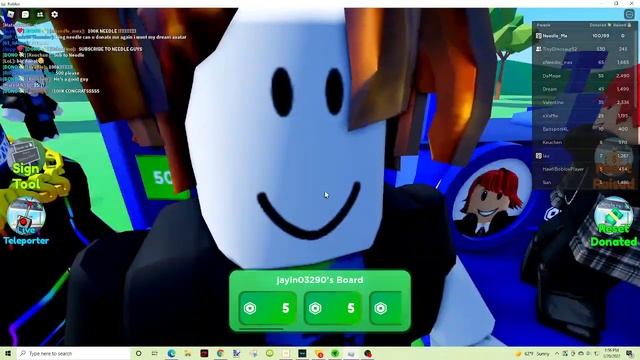640x360 pixels.
Task: Select Dream row in leaderboard
Action: click(584, 89)
